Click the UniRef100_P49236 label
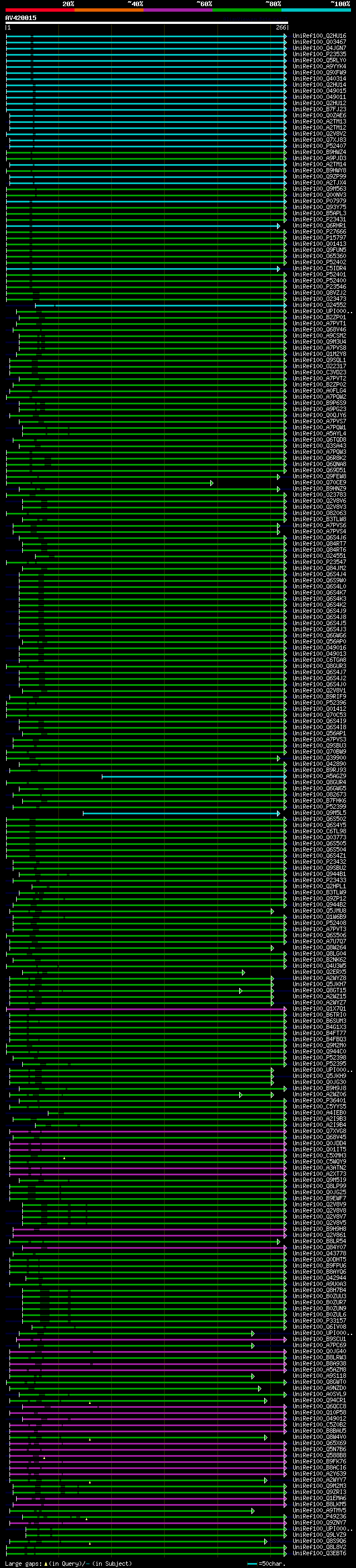This screenshot has height=1568, width=356. (x=319, y=1517)
